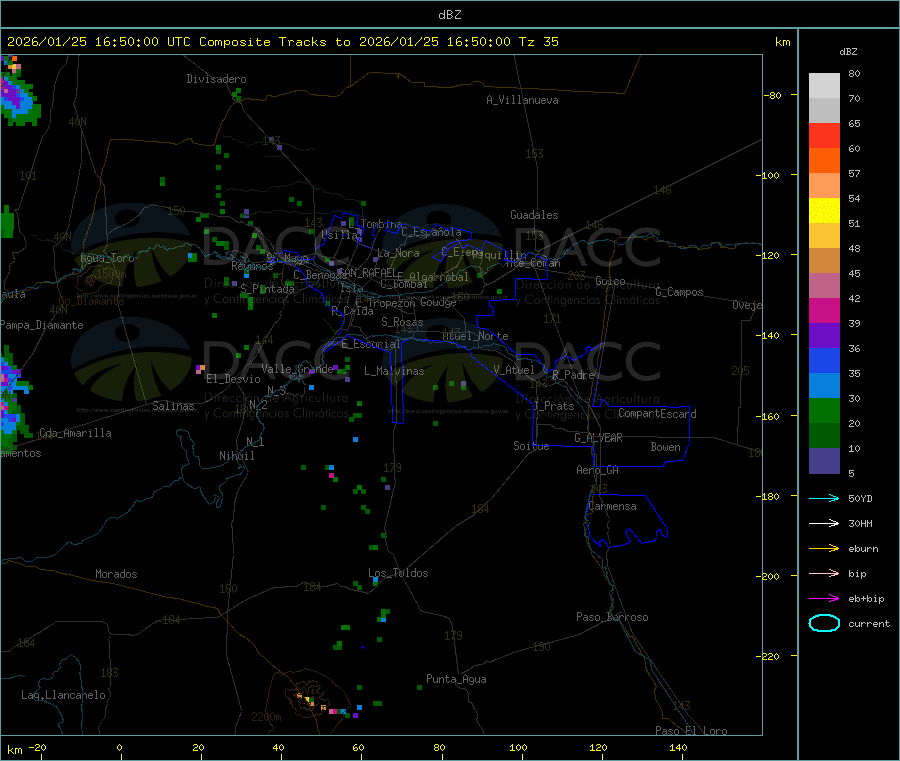Click the Guadales location label
The width and height of the screenshot is (900, 761).
pos(534,215)
